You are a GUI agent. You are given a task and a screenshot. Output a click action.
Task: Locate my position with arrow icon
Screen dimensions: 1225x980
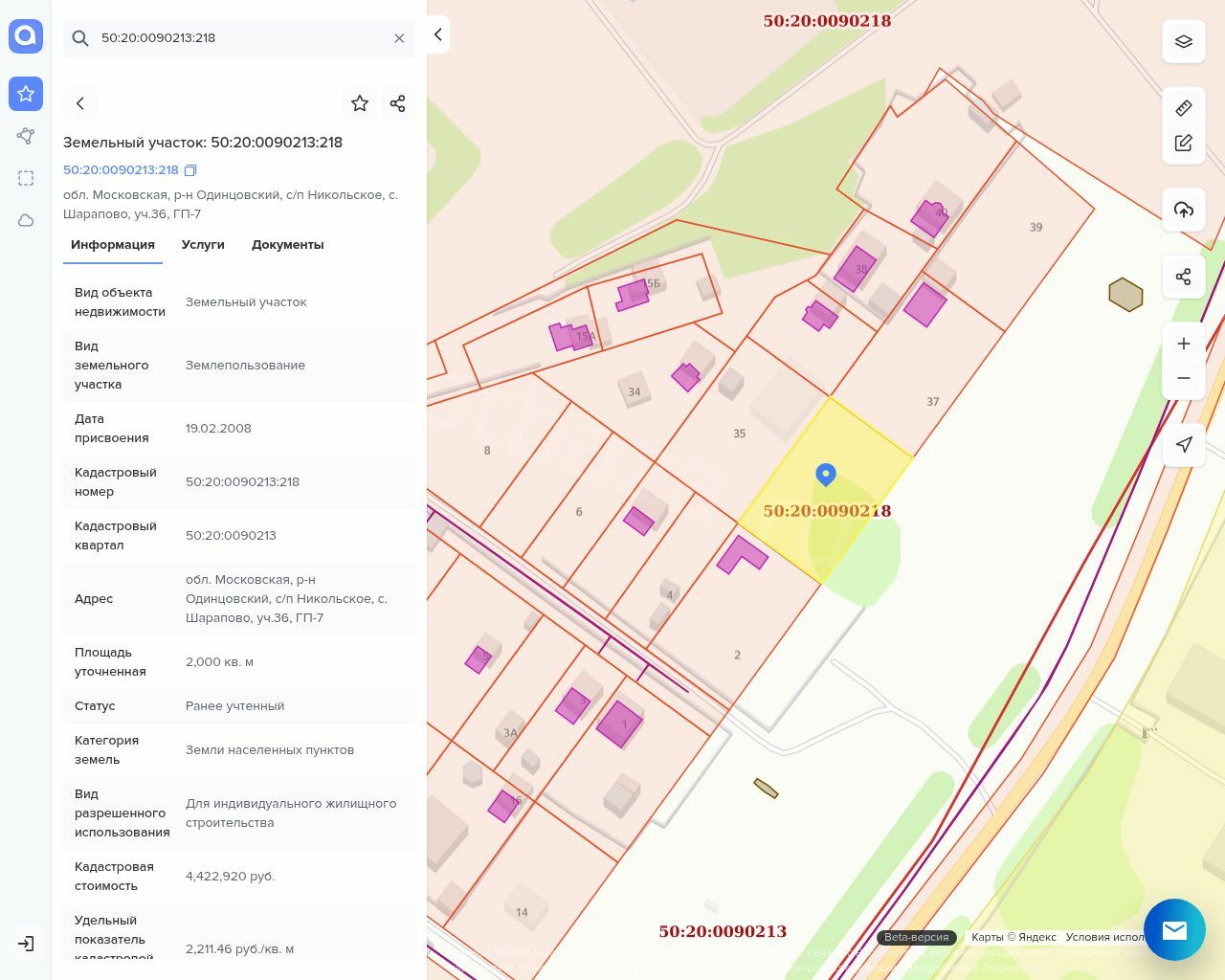pyautogui.click(x=1184, y=444)
